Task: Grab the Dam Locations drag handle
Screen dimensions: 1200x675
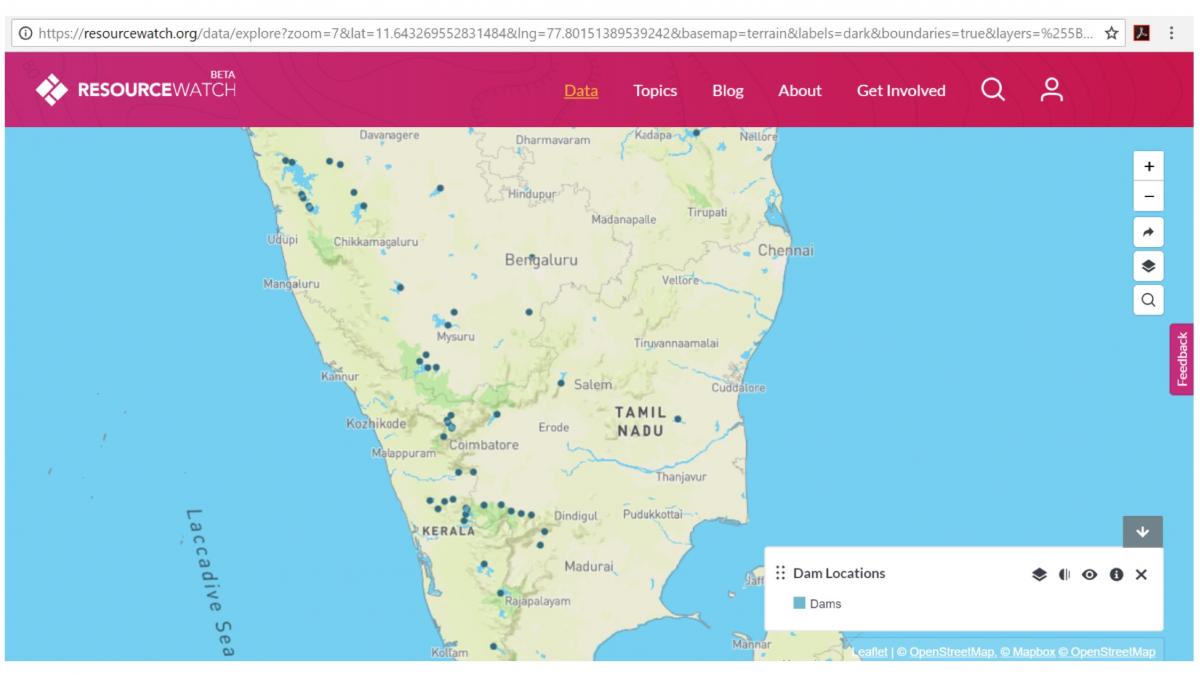Action: point(780,574)
